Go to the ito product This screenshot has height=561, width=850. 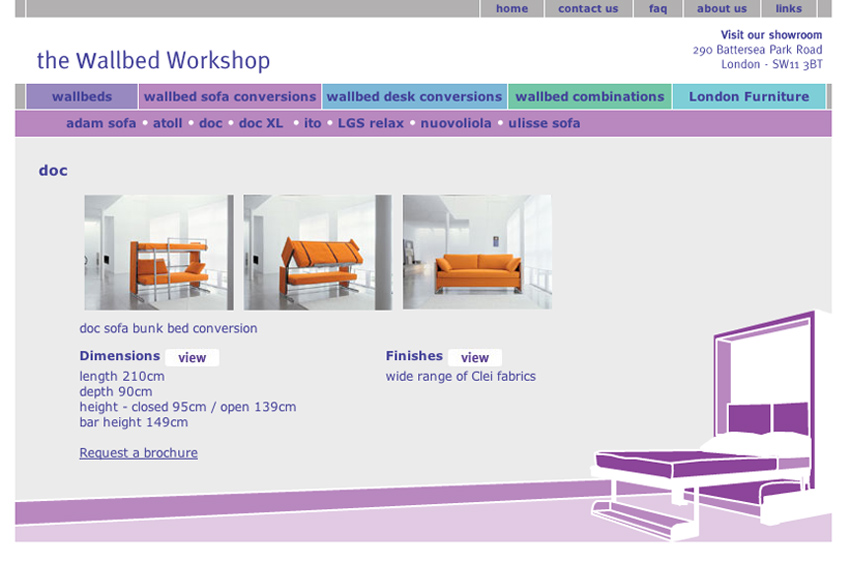coord(312,124)
